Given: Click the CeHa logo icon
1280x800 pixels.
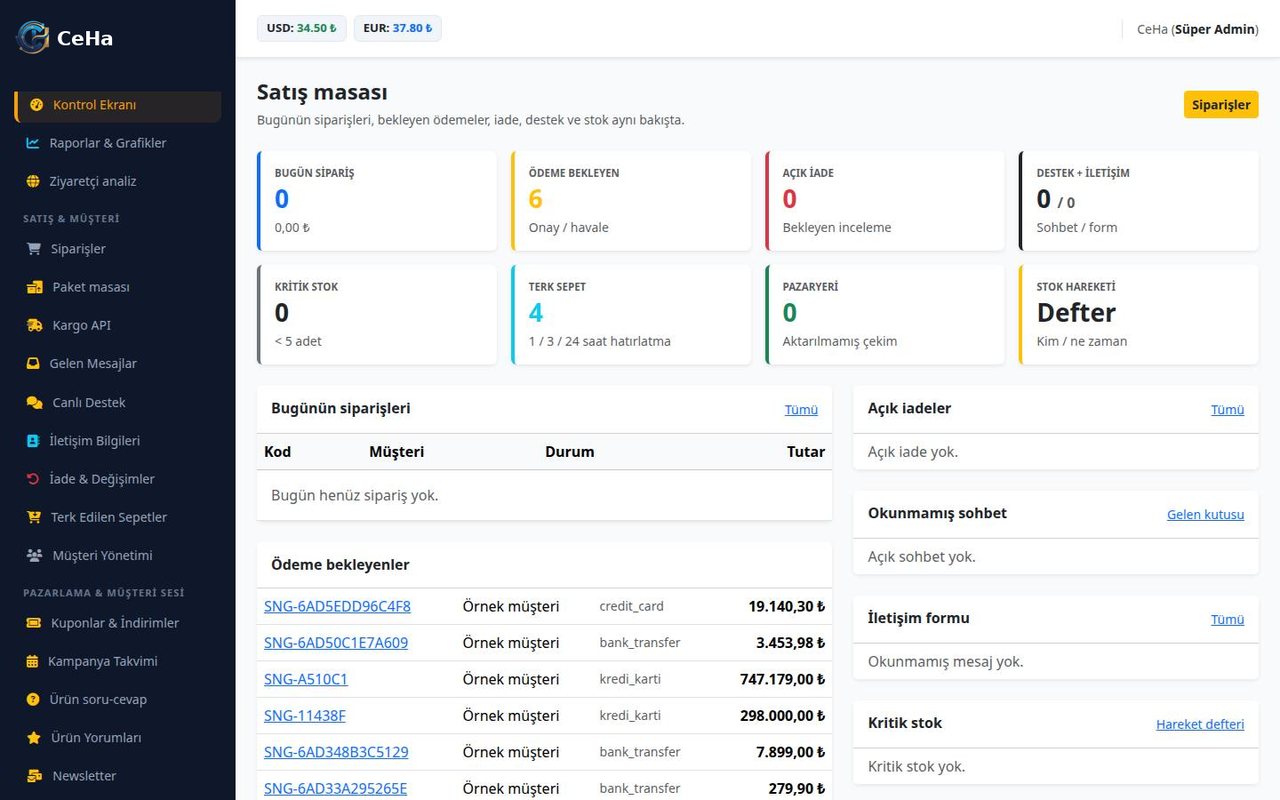Looking at the screenshot, I should pyautogui.click(x=33, y=37).
